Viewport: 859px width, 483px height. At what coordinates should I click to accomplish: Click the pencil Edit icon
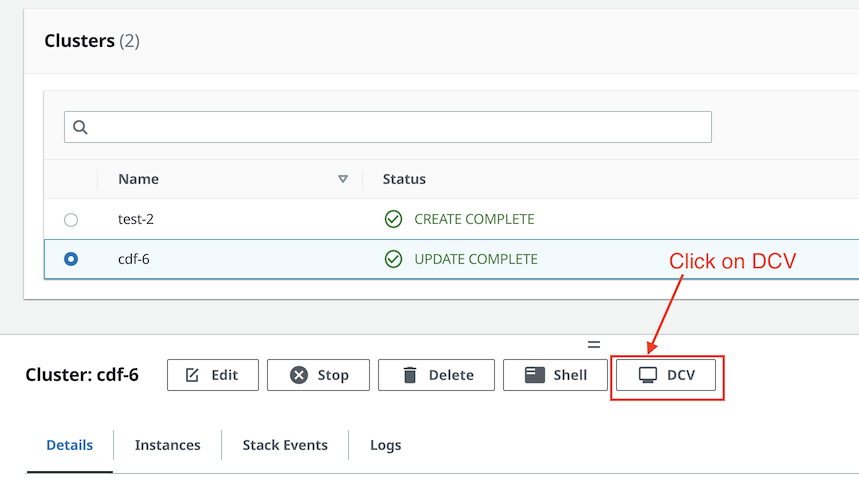(x=192, y=375)
